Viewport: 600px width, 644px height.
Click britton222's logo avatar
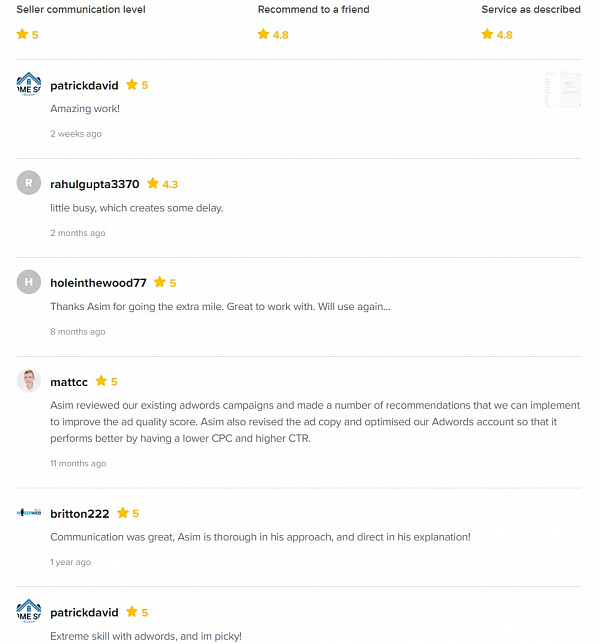(x=29, y=513)
